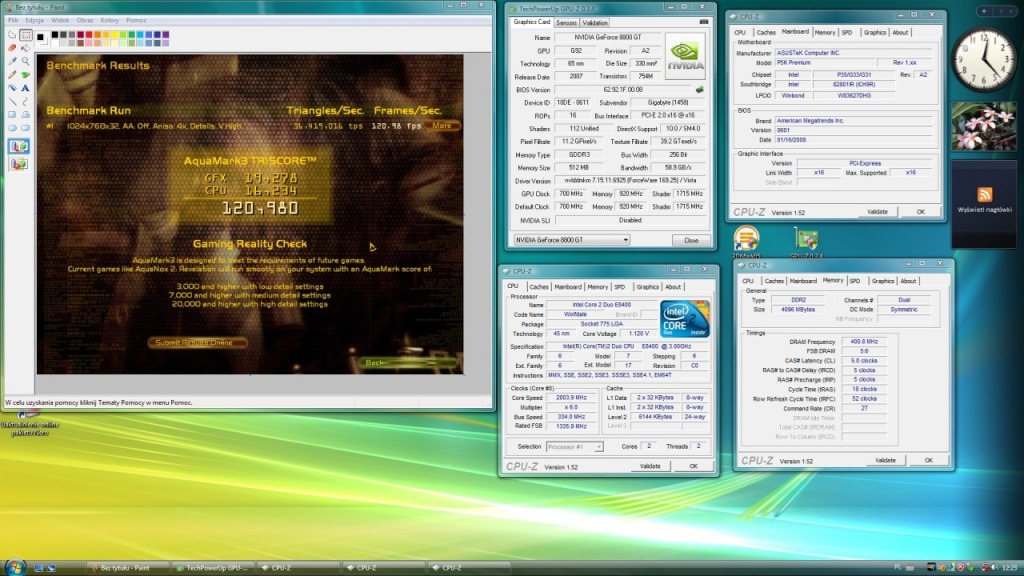Select the Rounded rectangle tool in Paint
1024x576 pixels.
(25, 128)
